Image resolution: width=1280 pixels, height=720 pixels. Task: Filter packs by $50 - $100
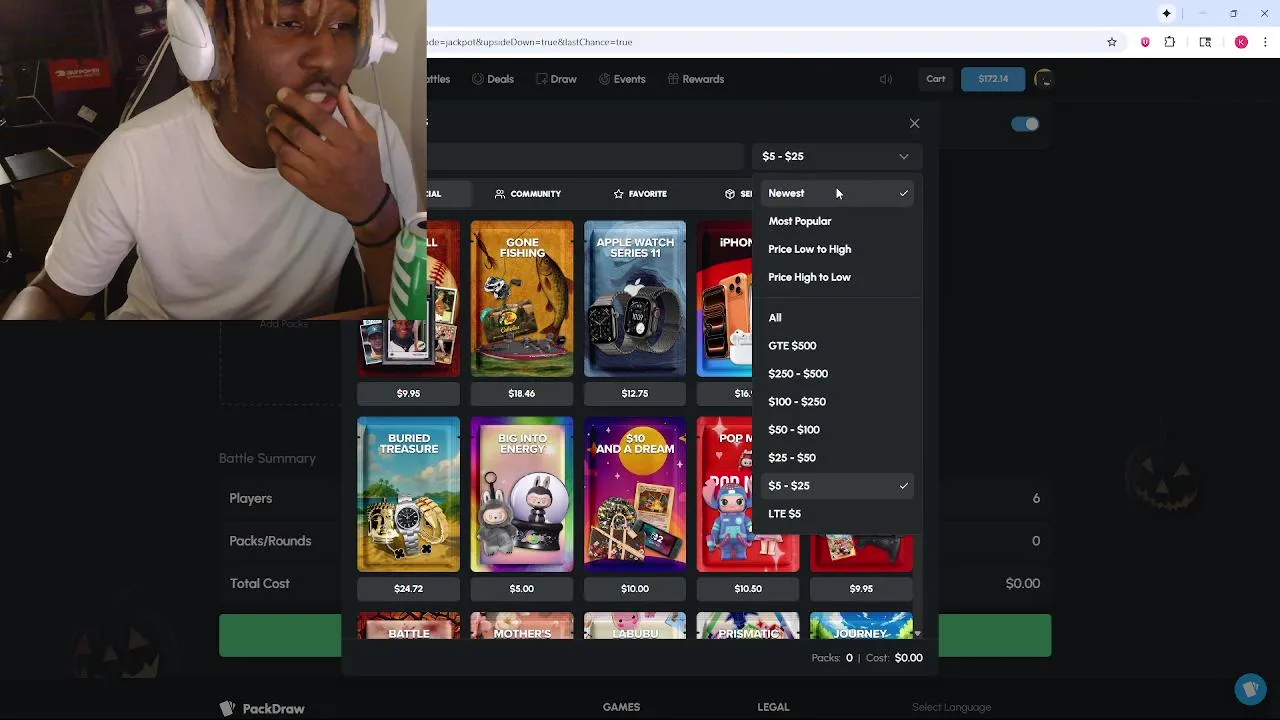tap(835, 429)
